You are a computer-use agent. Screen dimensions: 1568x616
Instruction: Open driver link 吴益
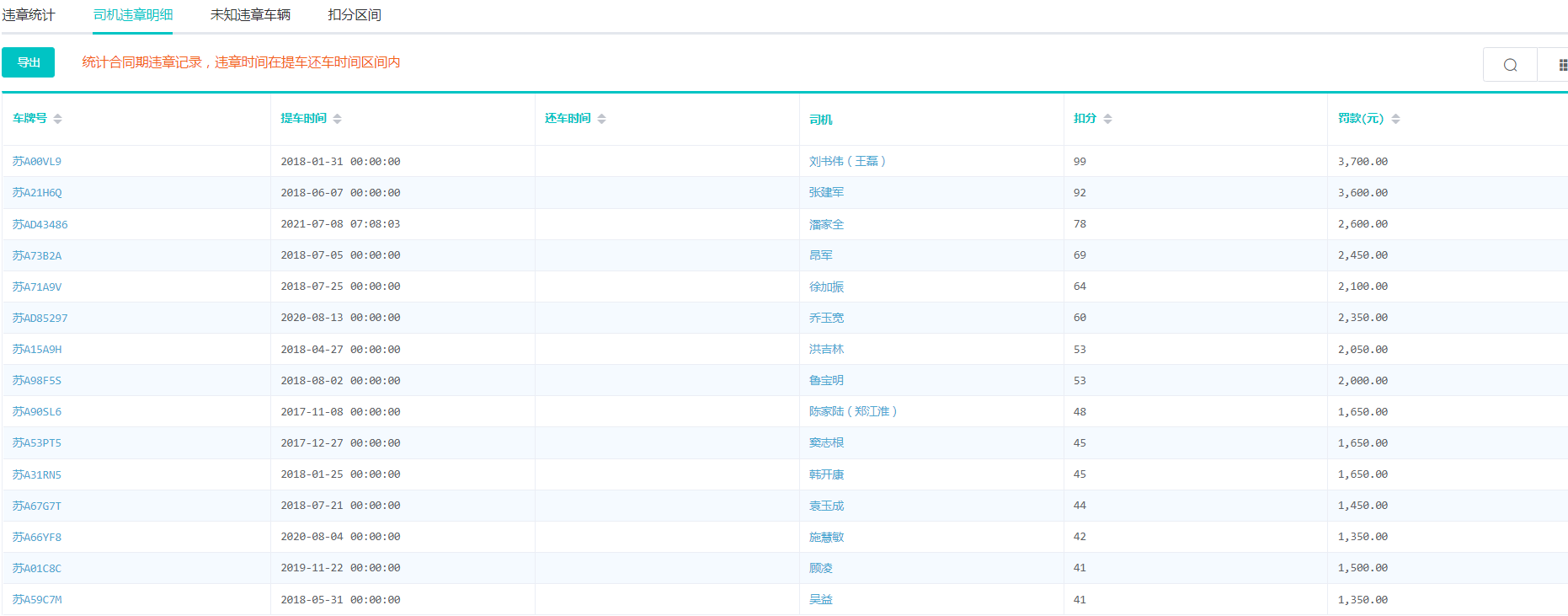click(821, 599)
